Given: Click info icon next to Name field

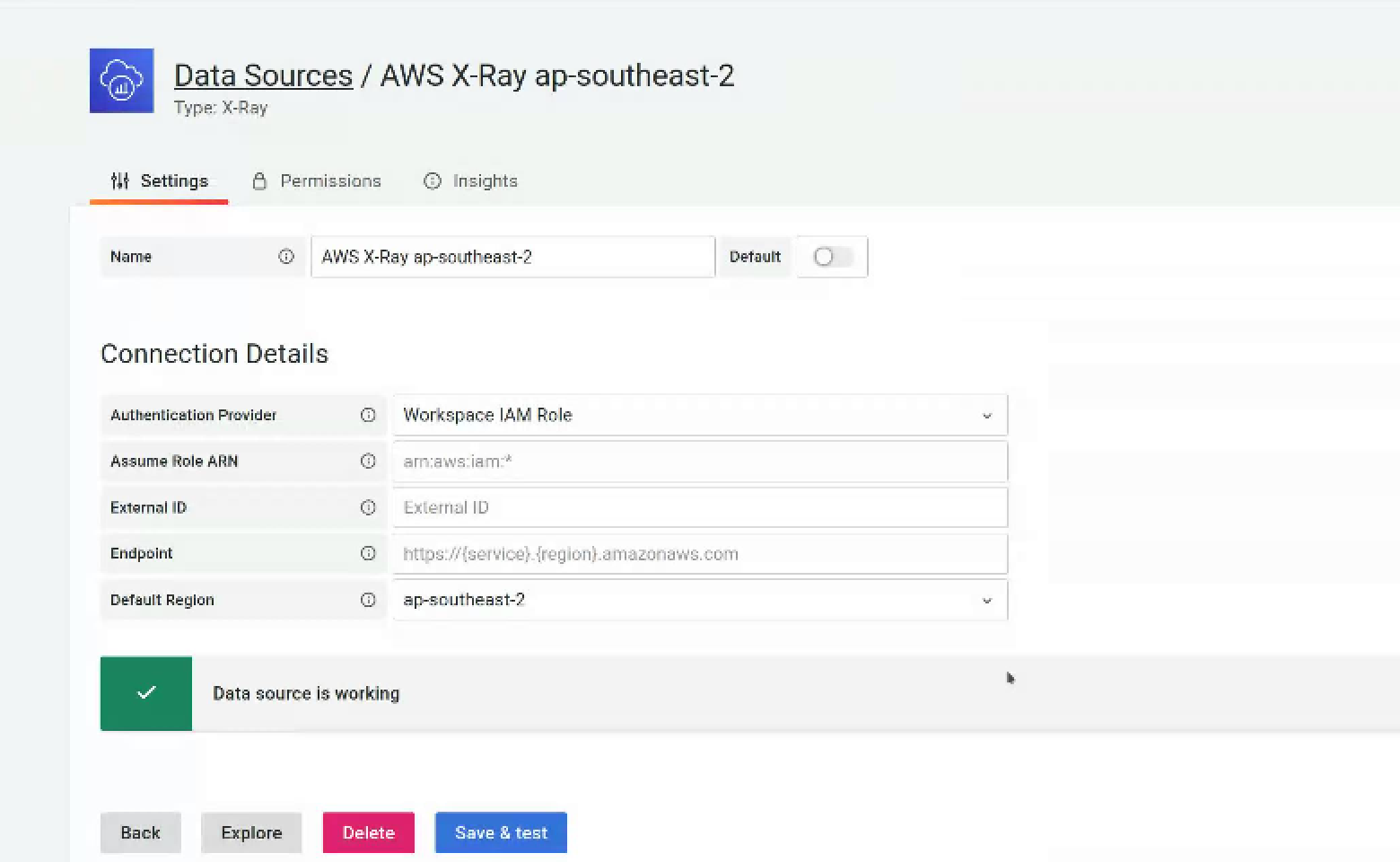Looking at the screenshot, I should (286, 257).
